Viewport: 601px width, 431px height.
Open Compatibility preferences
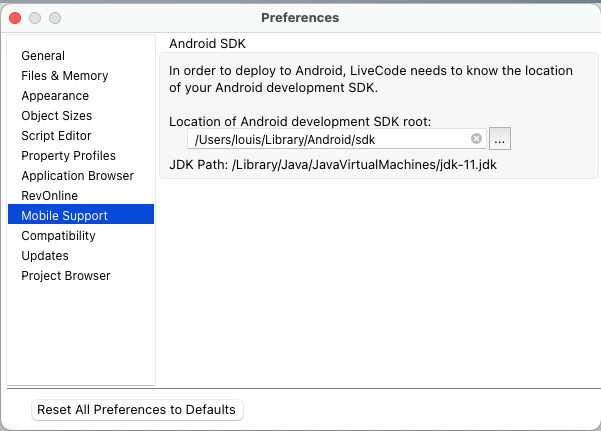[x=58, y=236]
